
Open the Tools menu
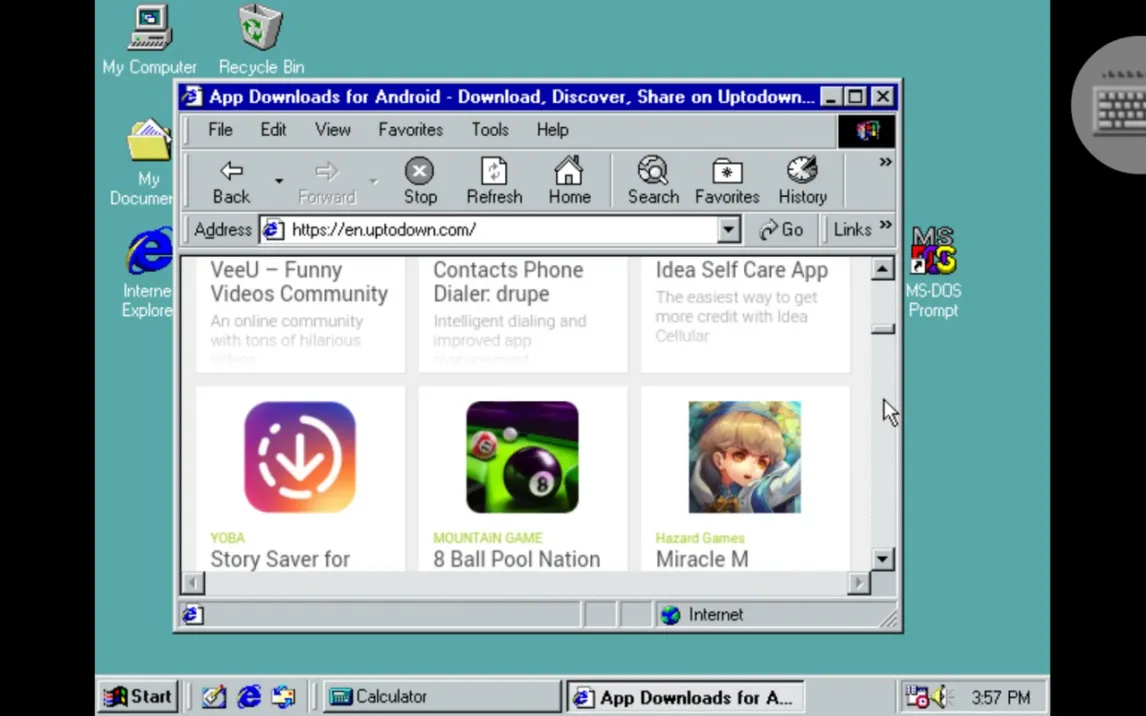coord(490,130)
